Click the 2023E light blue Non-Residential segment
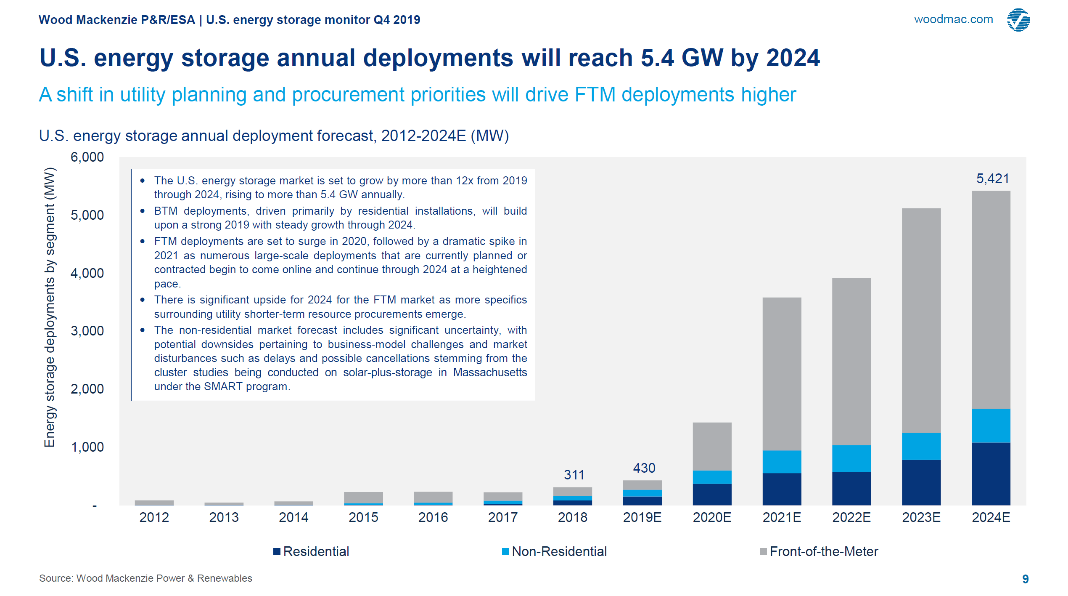 [x=922, y=446]
